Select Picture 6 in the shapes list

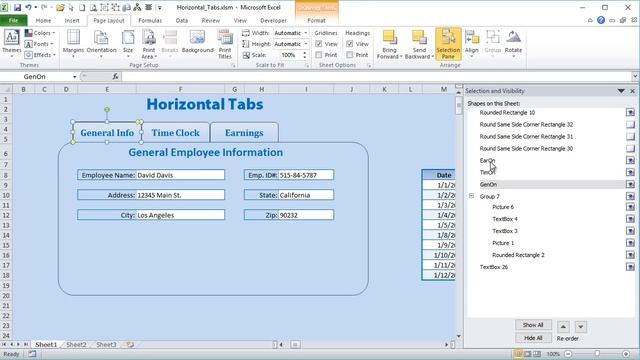[x=503, y=207]
